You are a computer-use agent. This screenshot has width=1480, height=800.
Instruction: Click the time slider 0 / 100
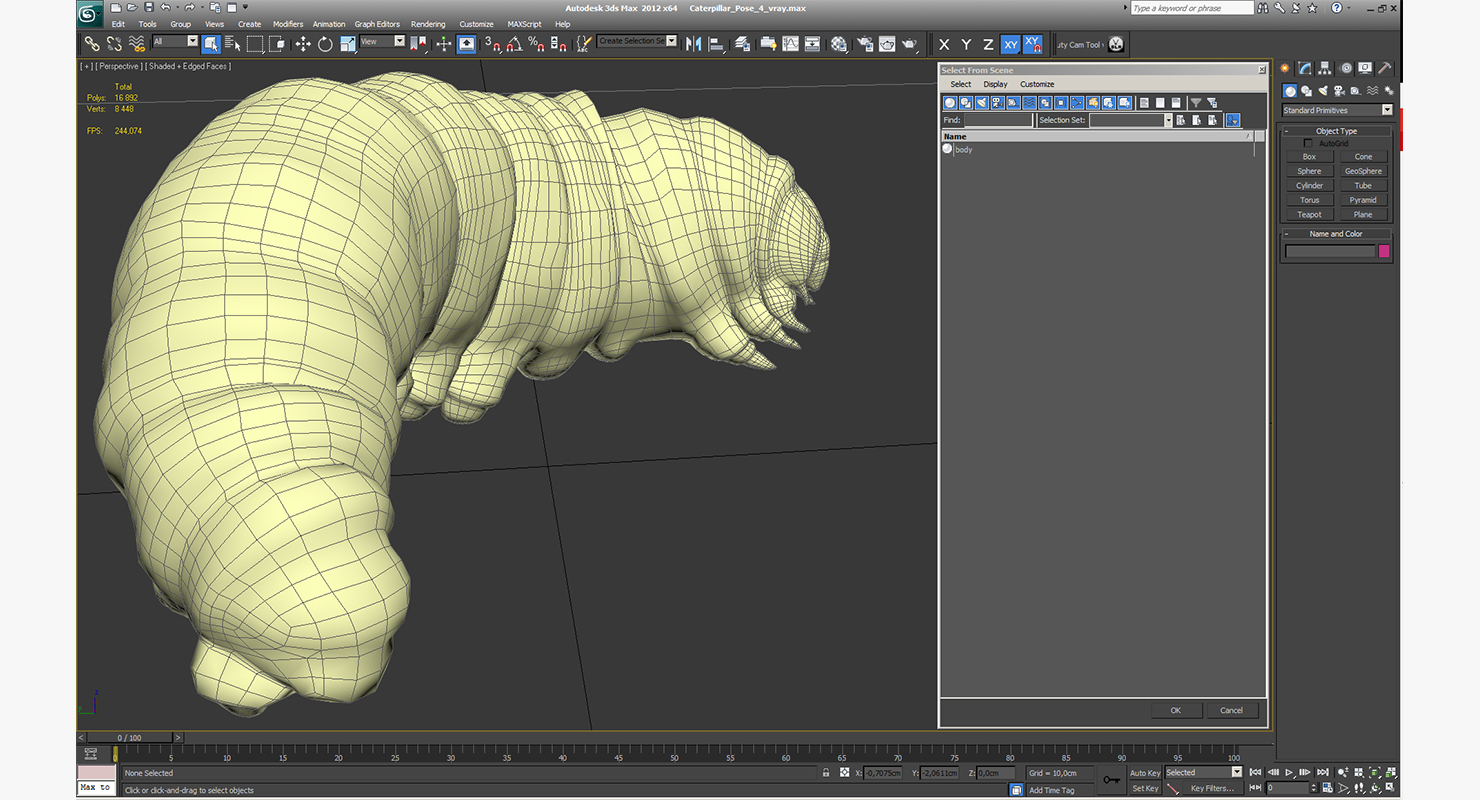point(130,738)
